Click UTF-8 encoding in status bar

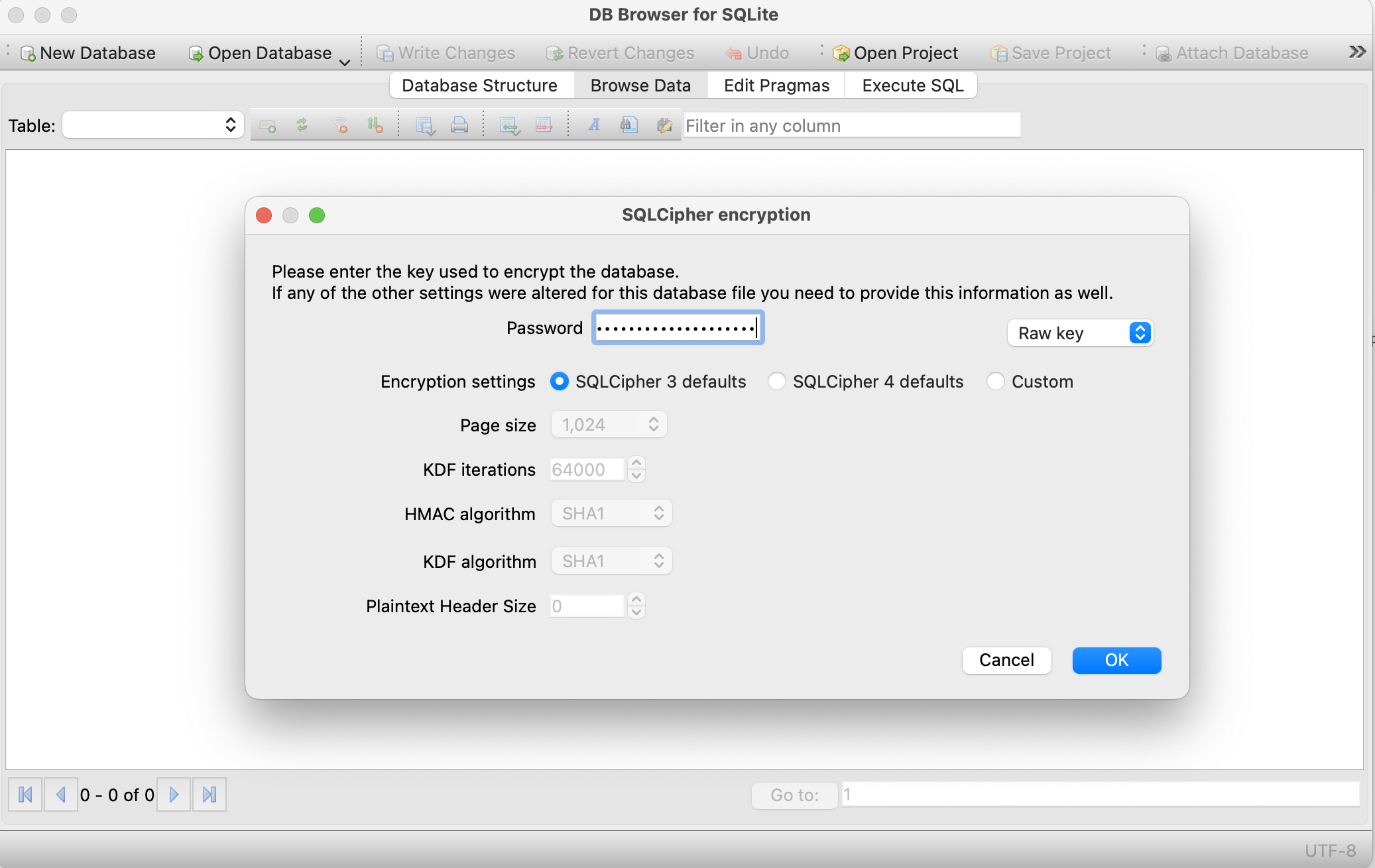tap(1330, 850)
